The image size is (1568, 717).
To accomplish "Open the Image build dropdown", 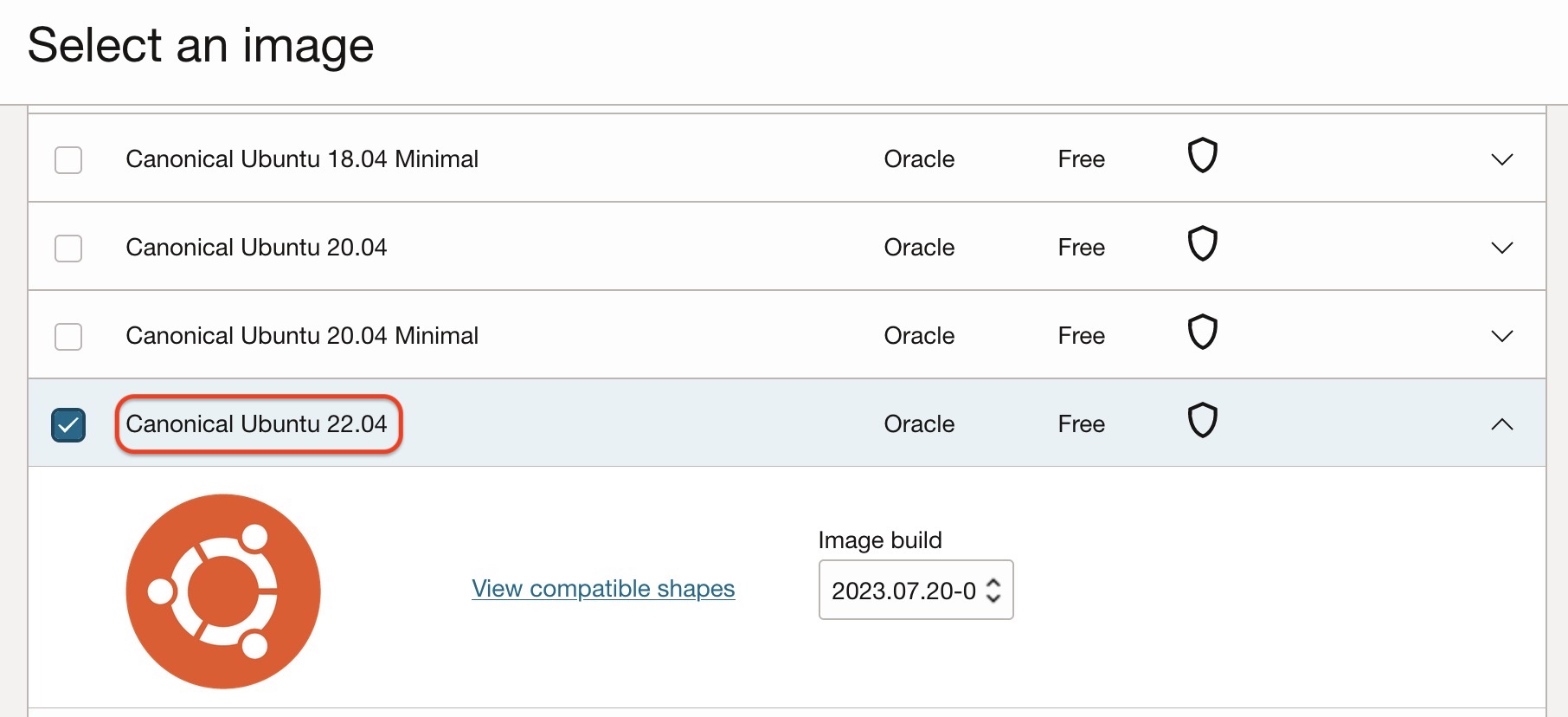I will [x=916, y=590].
